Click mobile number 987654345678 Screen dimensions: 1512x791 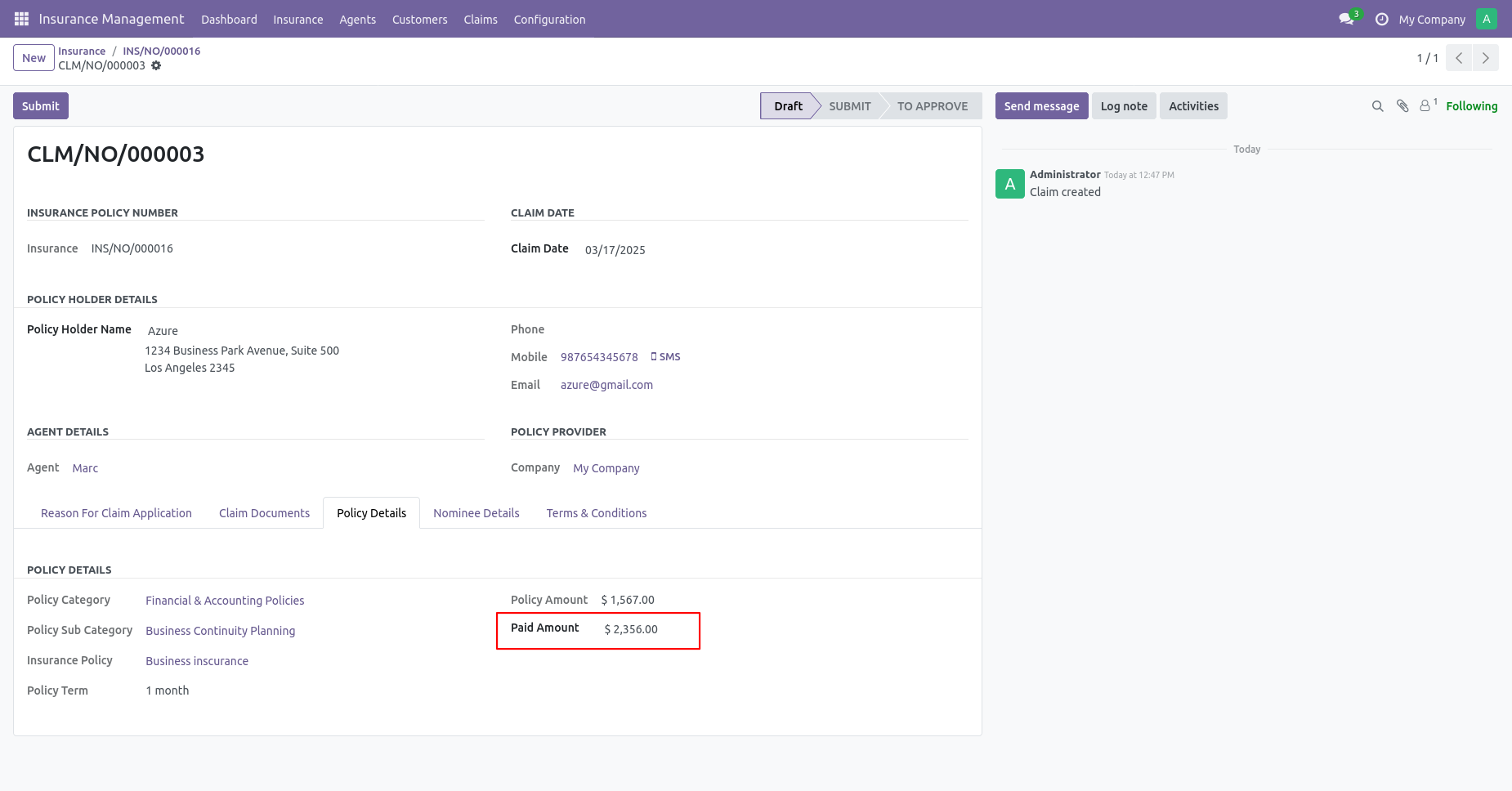click(x=599, y=357)
